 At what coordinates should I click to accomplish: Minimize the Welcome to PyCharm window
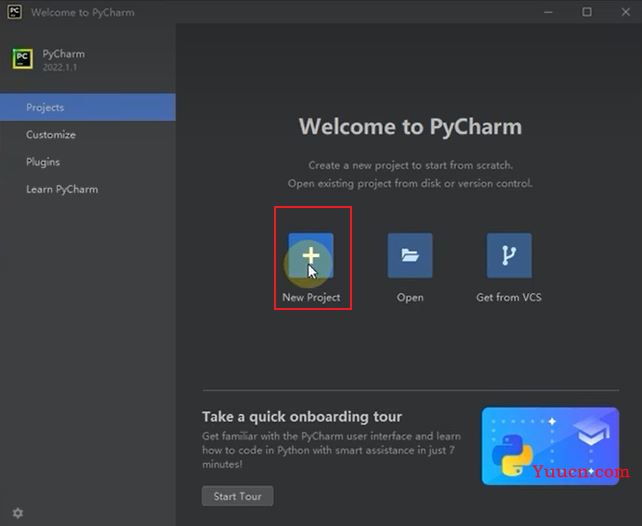pyautogui.click(x=548, y=12)
